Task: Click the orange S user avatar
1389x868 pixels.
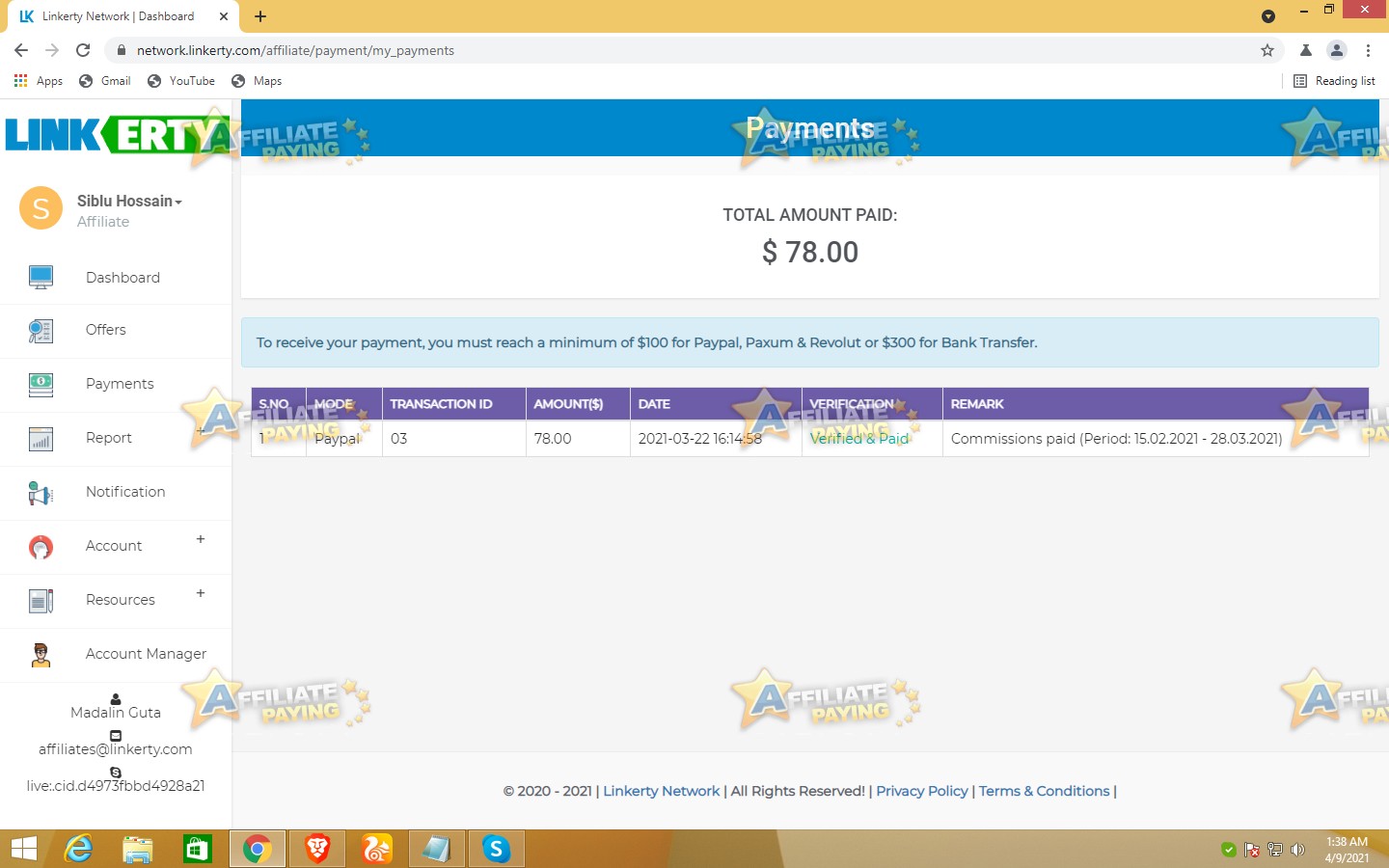Action: [41, 208]
